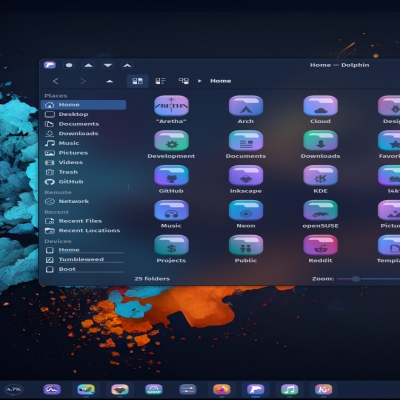Screen dimensions: 400x400
Task: Select the Public folder icon
Action: (x=246, y=245)
